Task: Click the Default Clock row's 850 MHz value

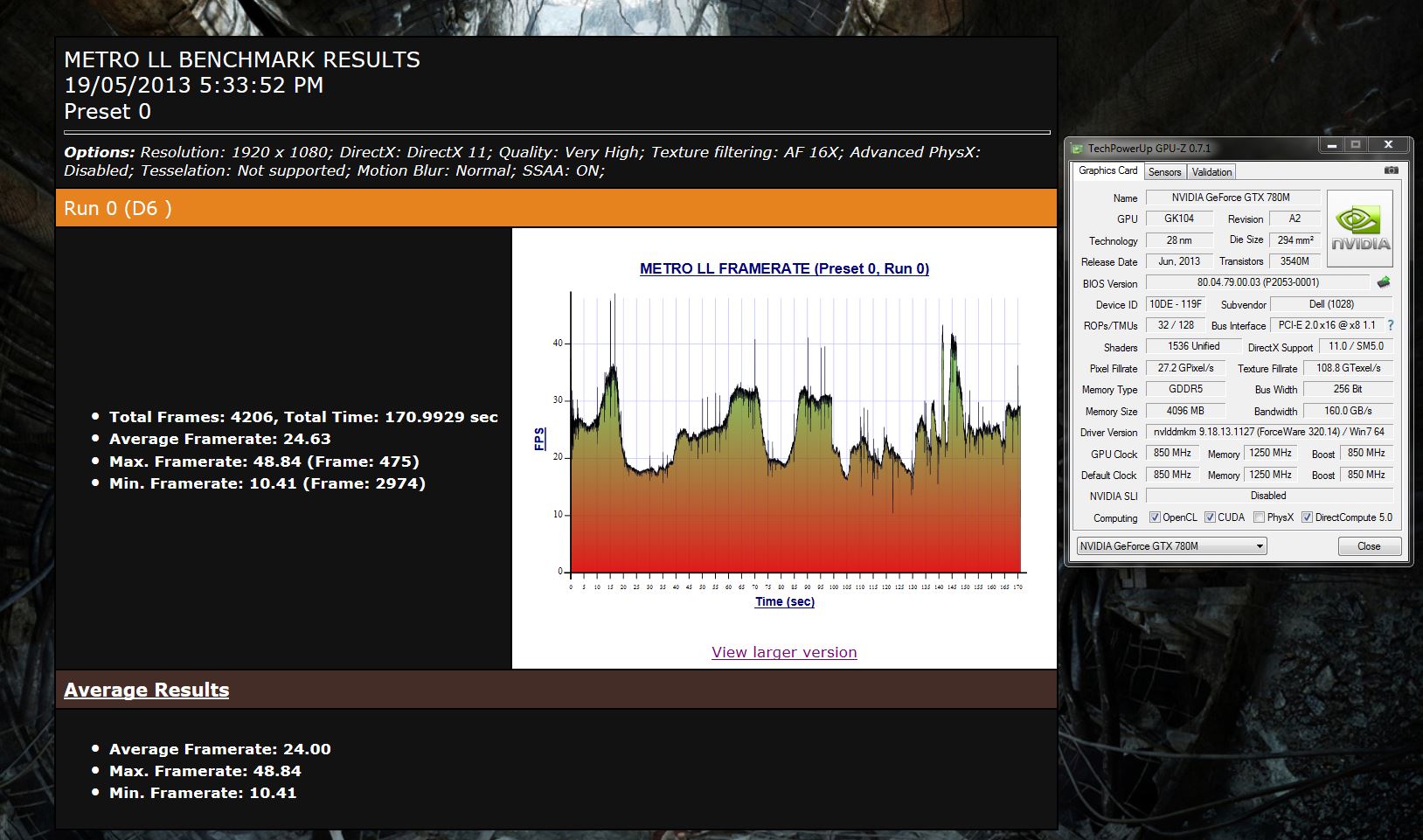Action: point(1172,475)
